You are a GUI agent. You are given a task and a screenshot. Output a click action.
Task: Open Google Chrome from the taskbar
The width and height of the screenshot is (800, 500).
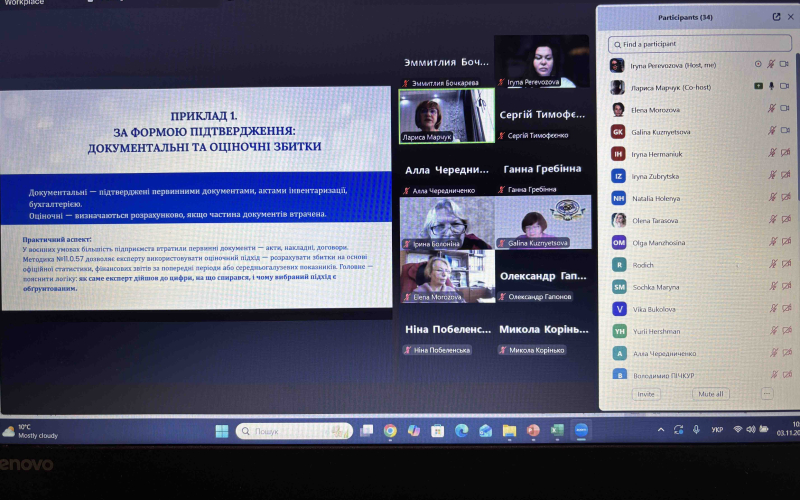[390, 430]
